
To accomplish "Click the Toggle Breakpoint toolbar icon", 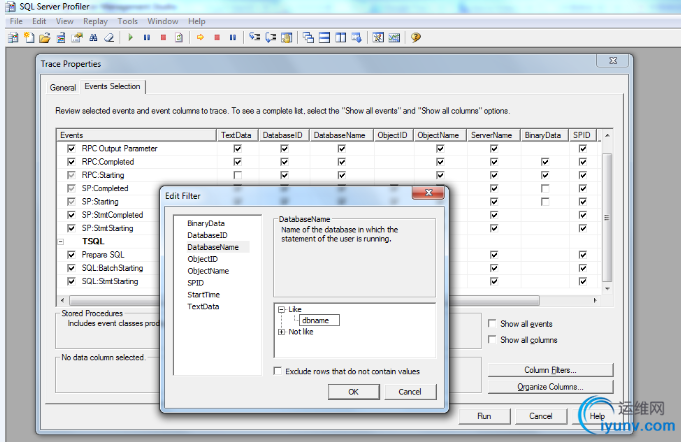I will click(287, 38).
